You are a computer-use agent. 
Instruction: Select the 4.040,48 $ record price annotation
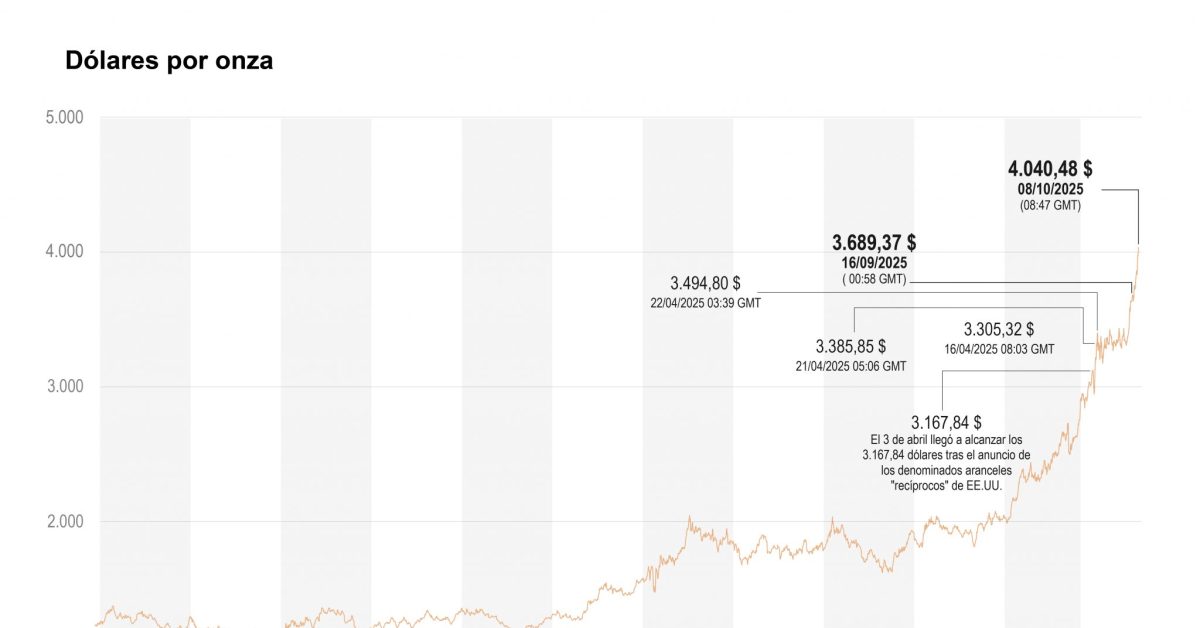(x=1050, y=169)
